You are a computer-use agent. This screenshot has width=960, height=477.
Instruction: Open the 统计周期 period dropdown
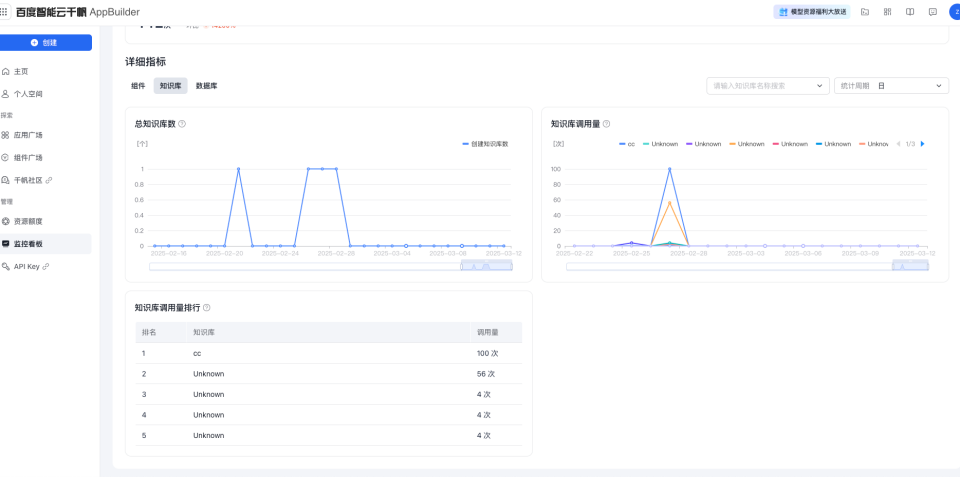click(891, 86)
